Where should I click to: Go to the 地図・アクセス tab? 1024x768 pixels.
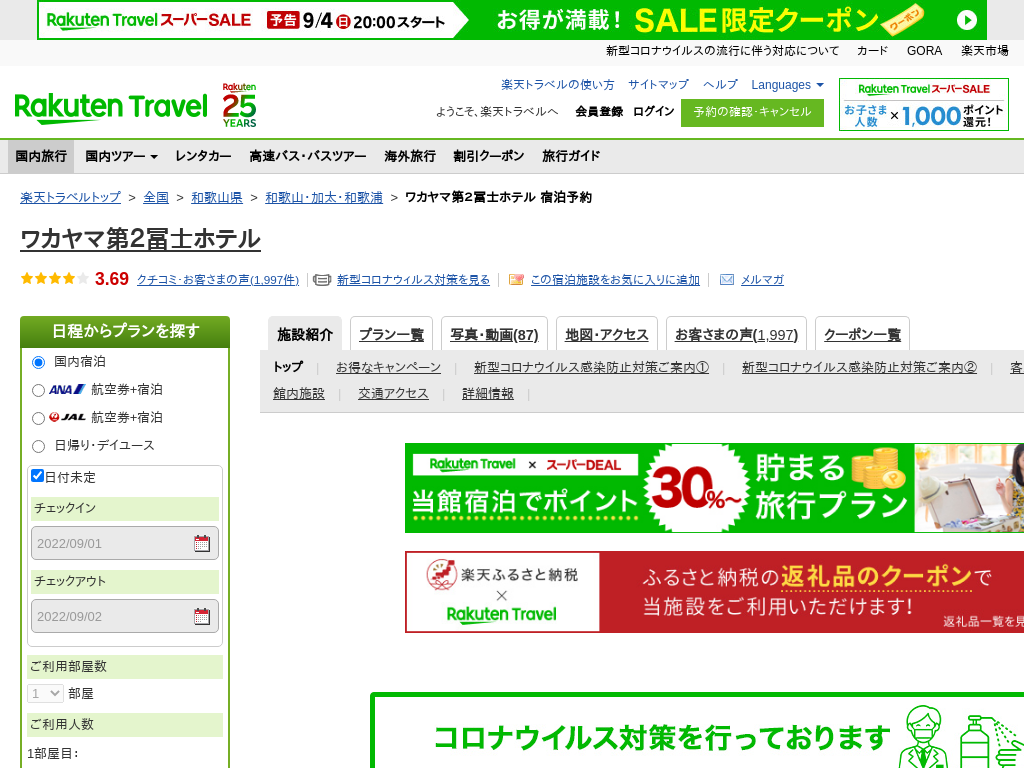coord(607,334)
